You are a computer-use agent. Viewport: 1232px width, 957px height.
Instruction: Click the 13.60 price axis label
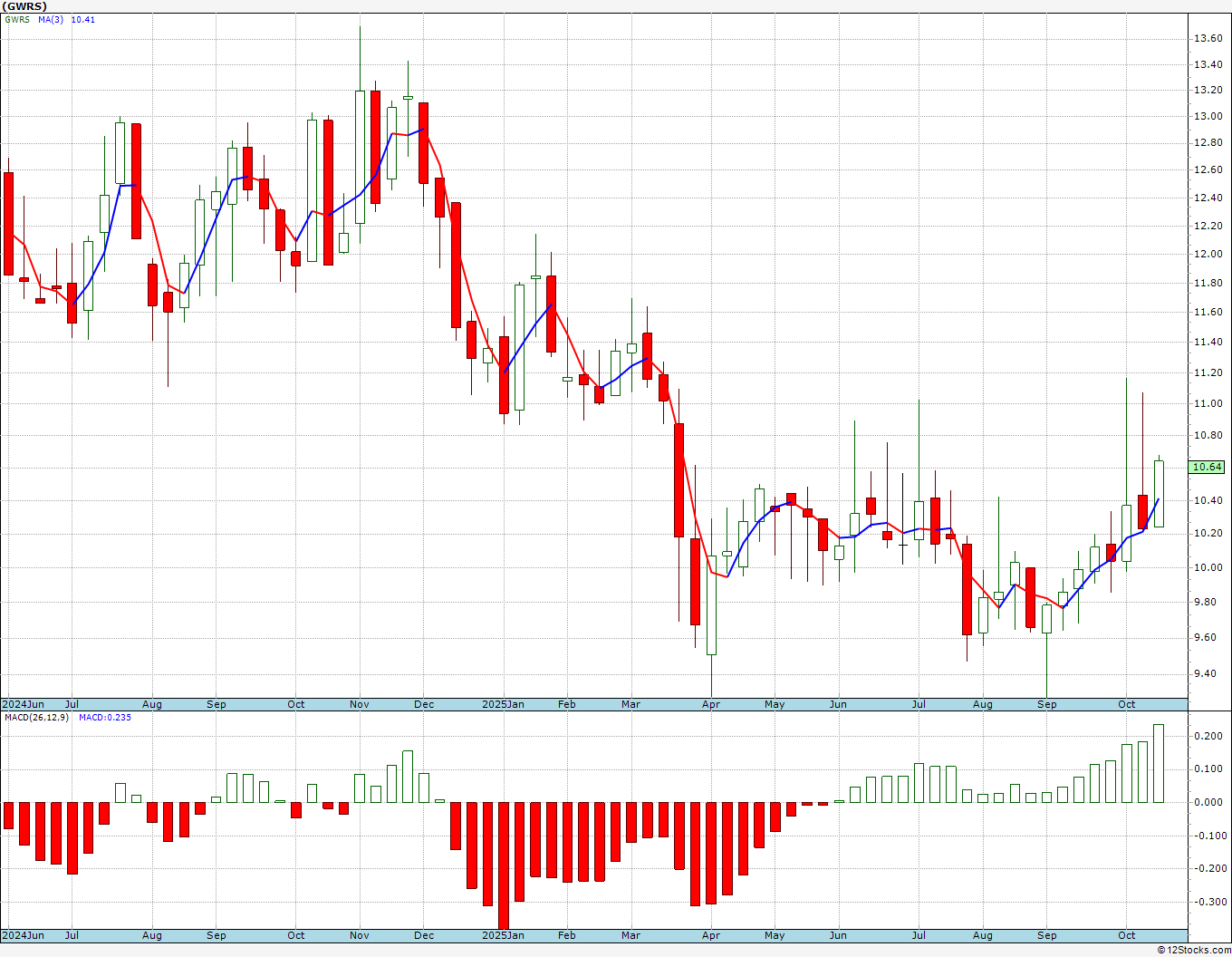1208,38
